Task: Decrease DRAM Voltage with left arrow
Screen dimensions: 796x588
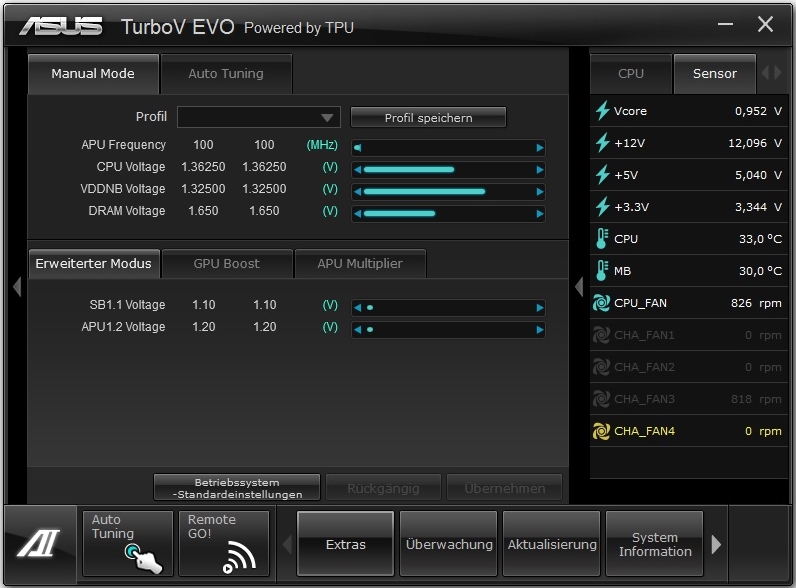Action: pos(358,214)
